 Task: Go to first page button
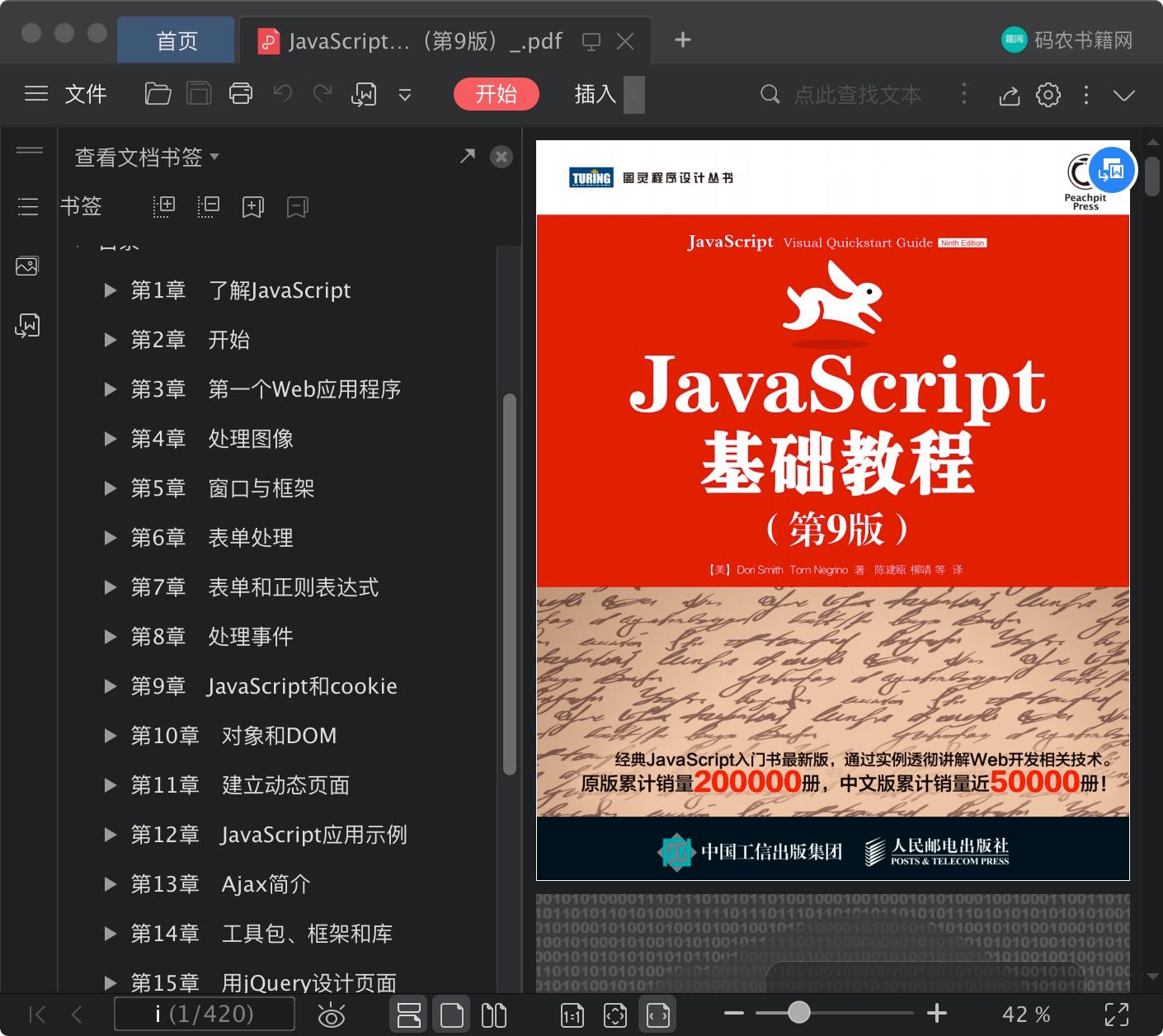click(x=37, y=1015)
